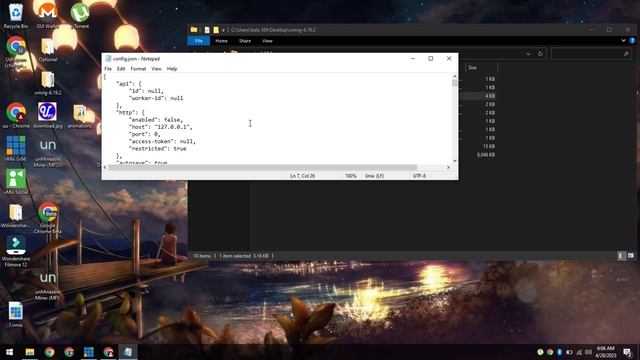The image size is (640, 360).
Task: Open the Action Center notifications icon
Action: [627, 352]
